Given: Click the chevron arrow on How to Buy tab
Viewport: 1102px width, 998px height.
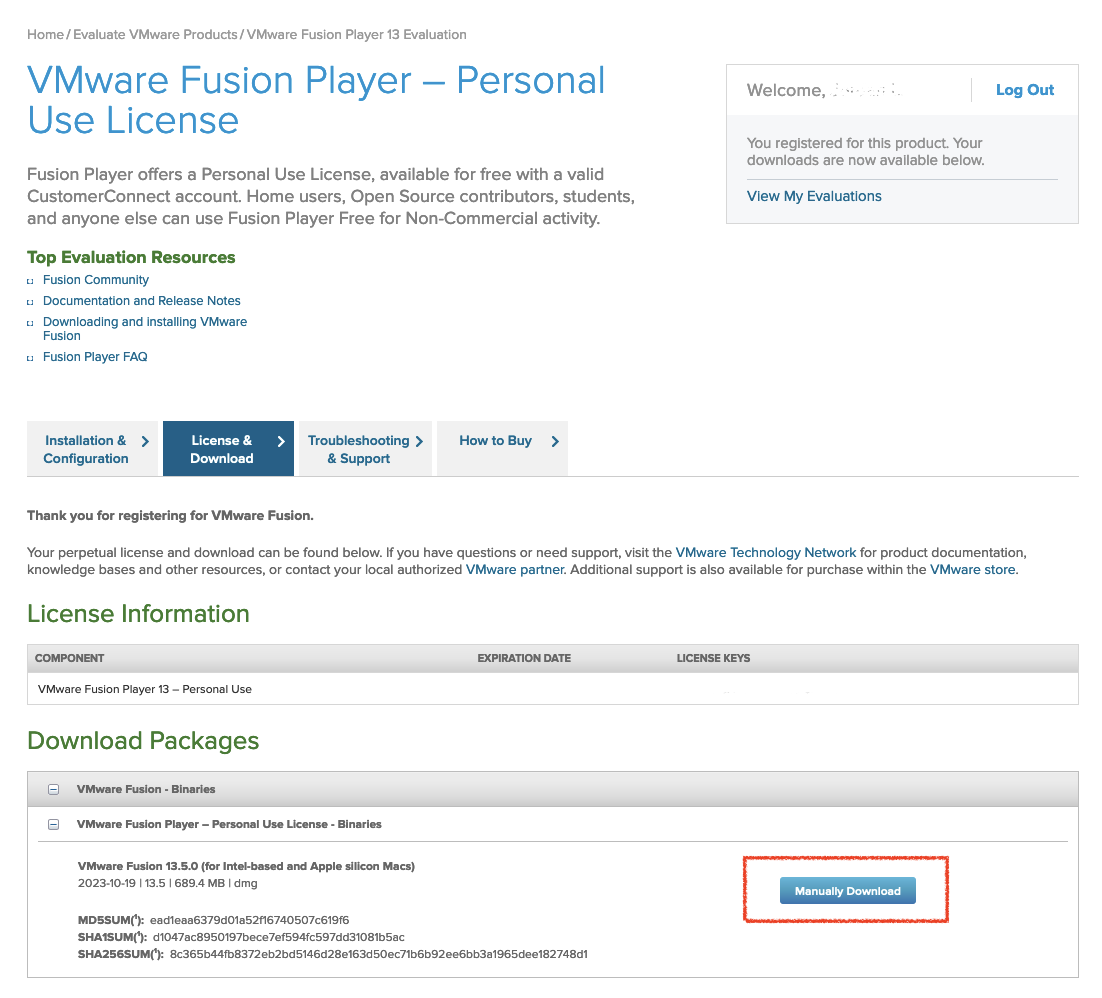Looking at the screenshot, I should [555, 441].
